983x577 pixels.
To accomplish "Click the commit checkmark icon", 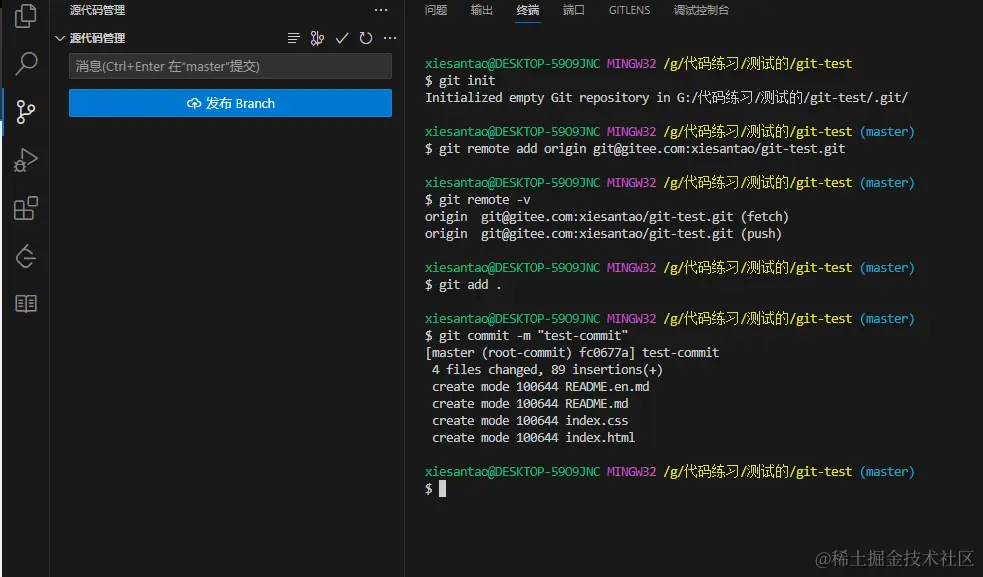I will (x=342, y=38).
